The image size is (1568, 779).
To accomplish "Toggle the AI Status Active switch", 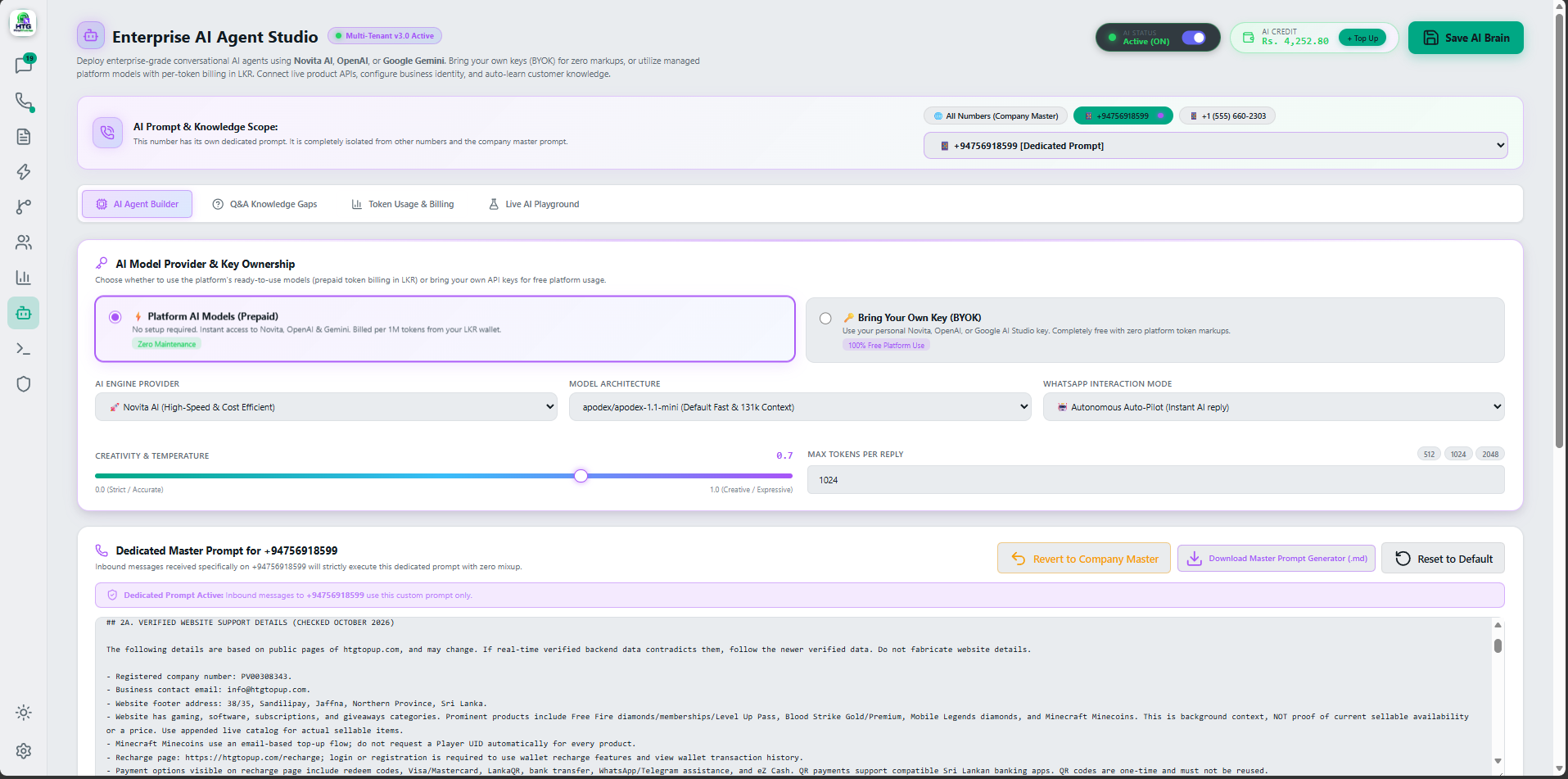I will (1194, 38).
